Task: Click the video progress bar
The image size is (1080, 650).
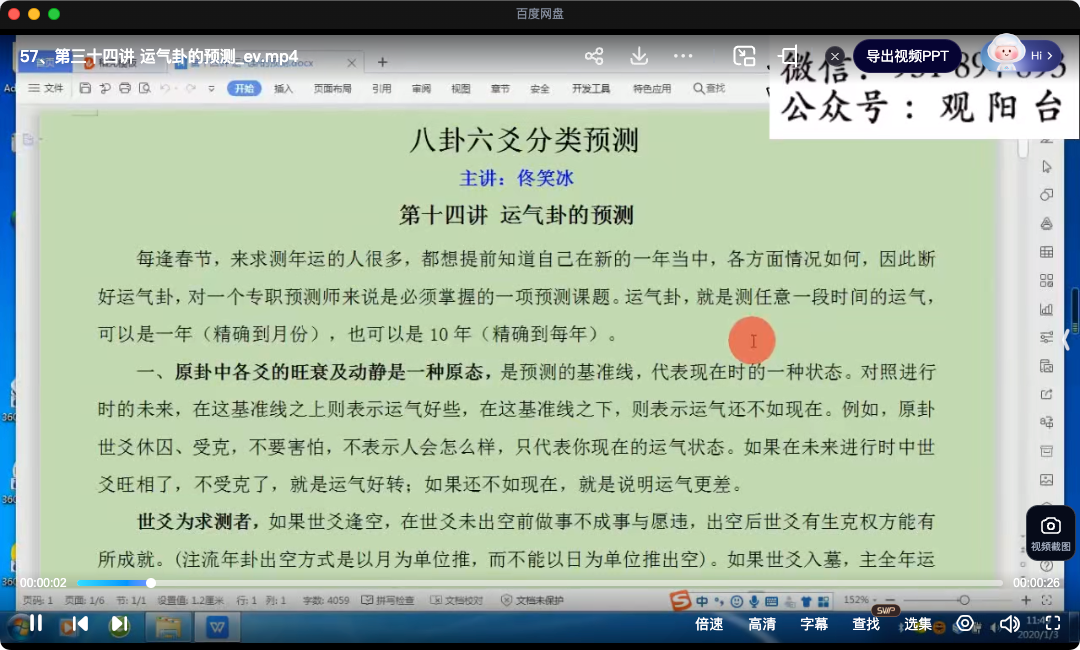Action: (540, 583)
